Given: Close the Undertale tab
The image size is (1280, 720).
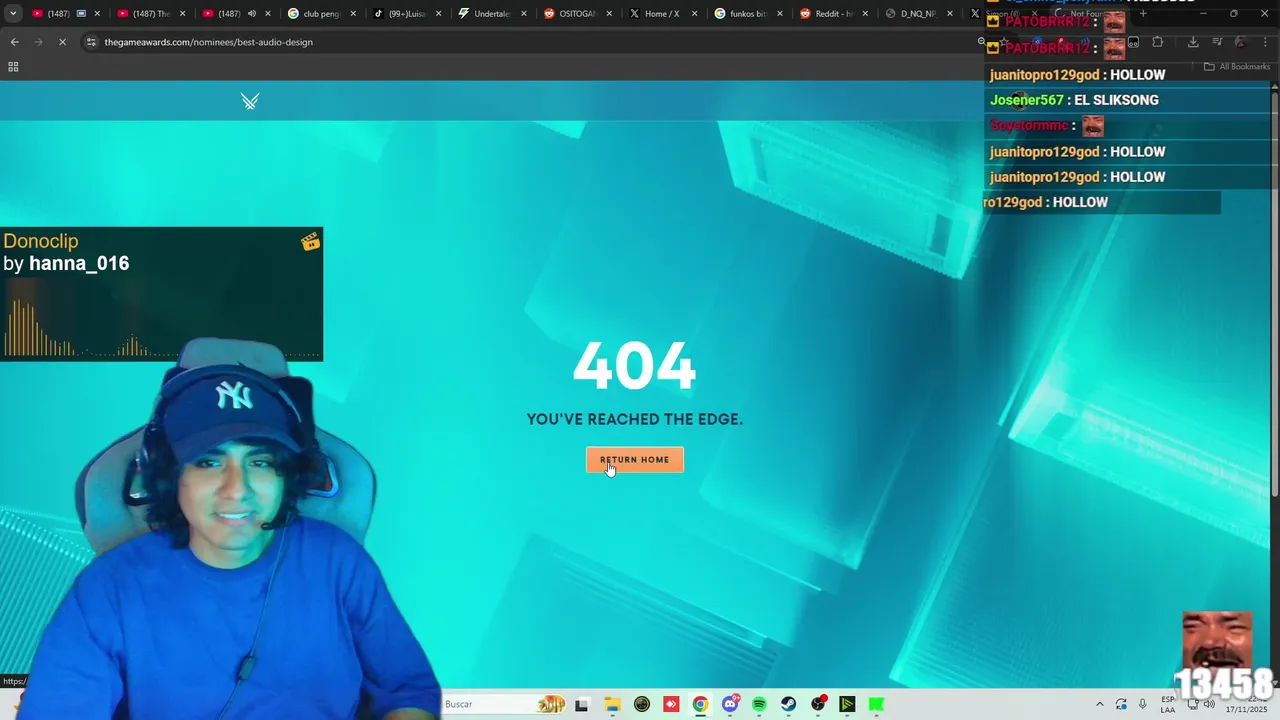Looking at the screenshot, I should (x=524, y=14).
